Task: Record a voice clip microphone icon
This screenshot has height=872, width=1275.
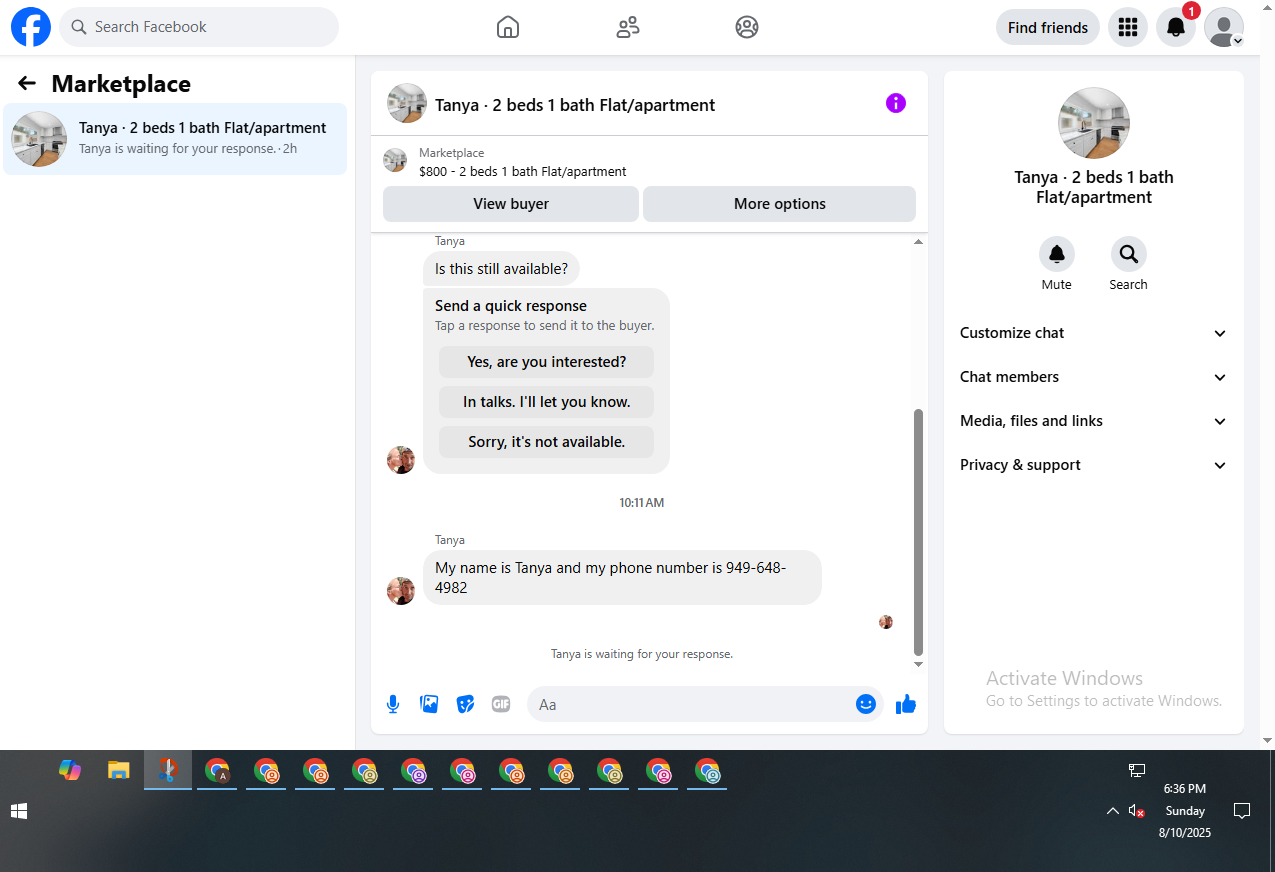Action: click(393, 704)
